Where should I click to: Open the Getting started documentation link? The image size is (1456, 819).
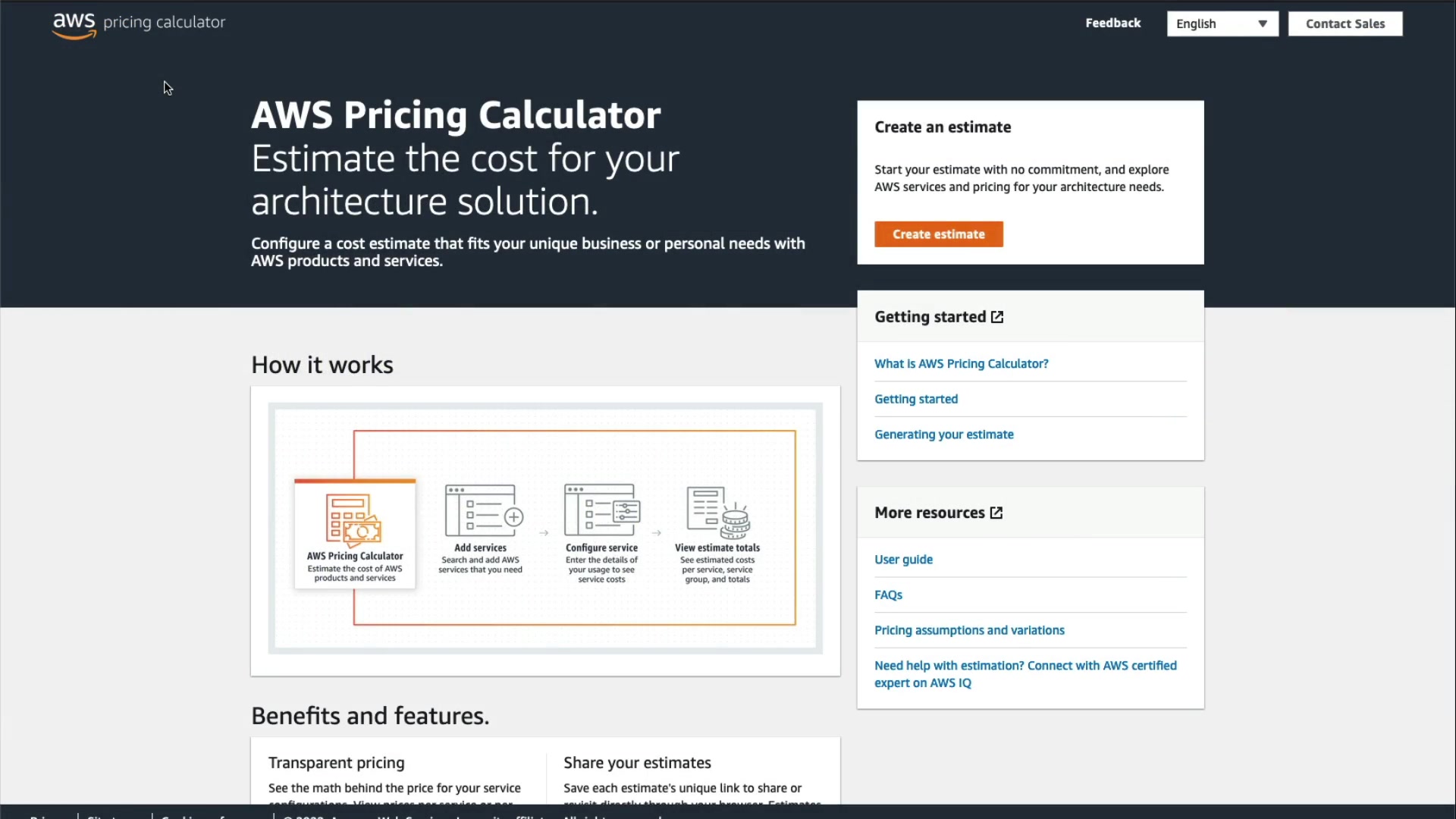pyautogui.click(x=915, y=399)
